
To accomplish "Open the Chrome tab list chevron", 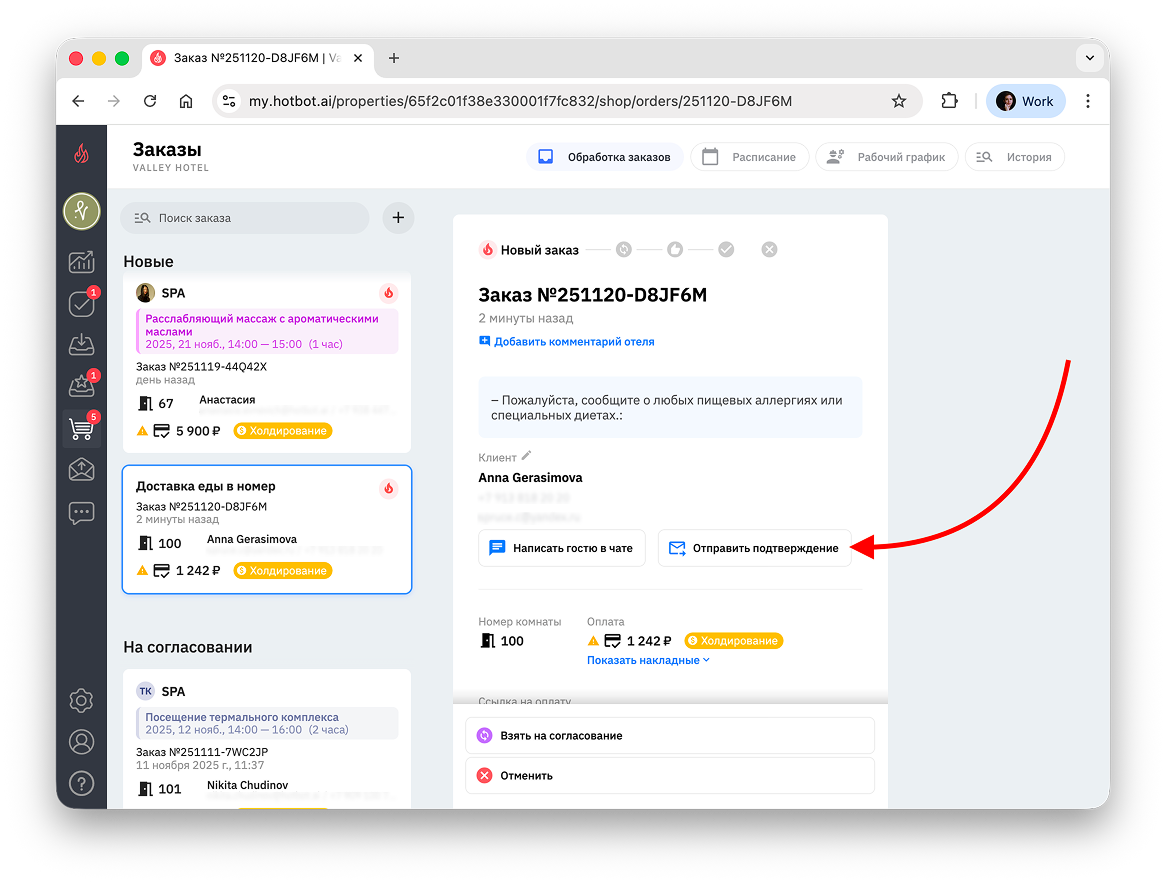I will point(1090,58).
